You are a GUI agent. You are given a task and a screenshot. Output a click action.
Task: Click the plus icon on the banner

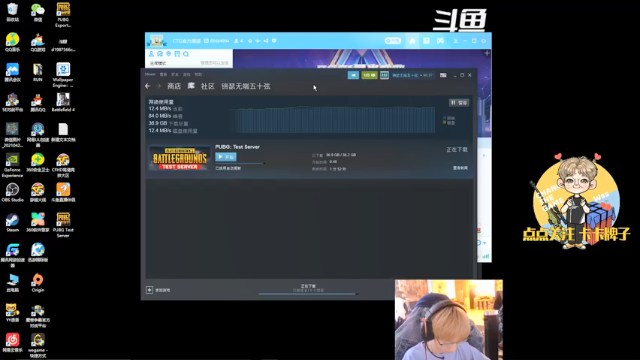(x=487, y=53)
